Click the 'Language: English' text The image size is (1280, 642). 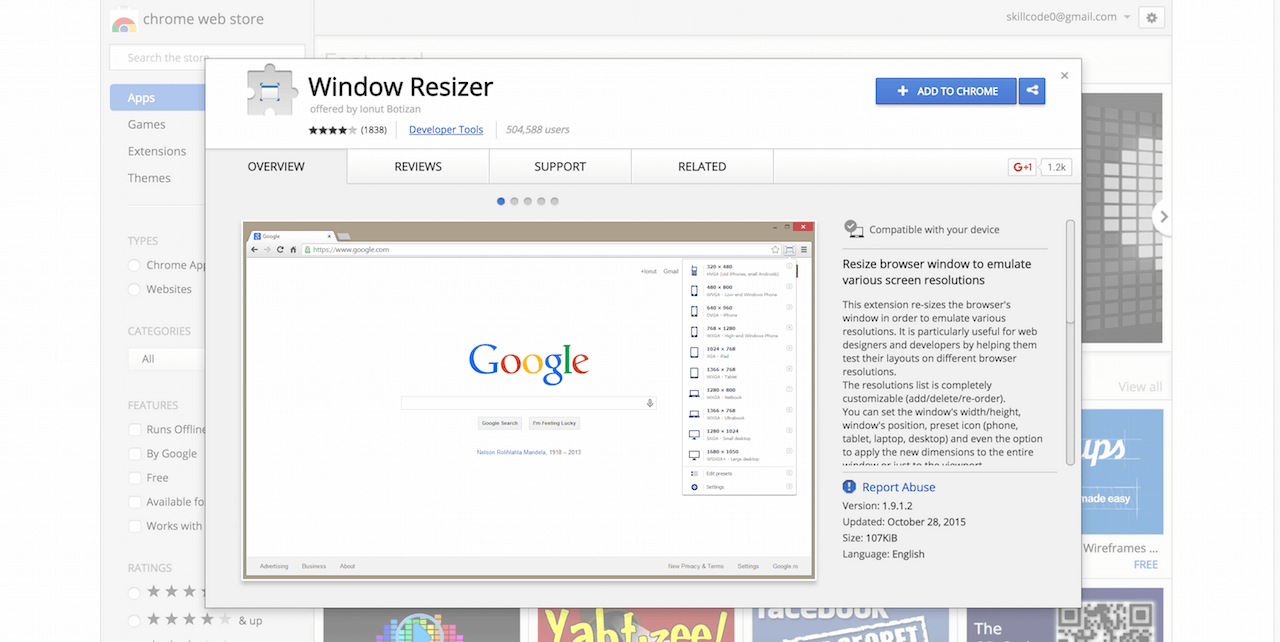click(883, 554)
